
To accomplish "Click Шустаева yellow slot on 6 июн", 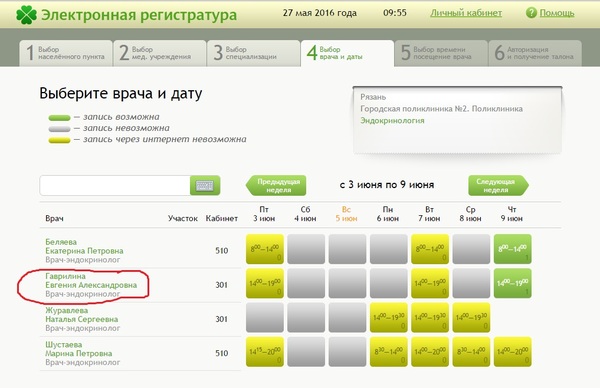I will click(x=389, y=352).
